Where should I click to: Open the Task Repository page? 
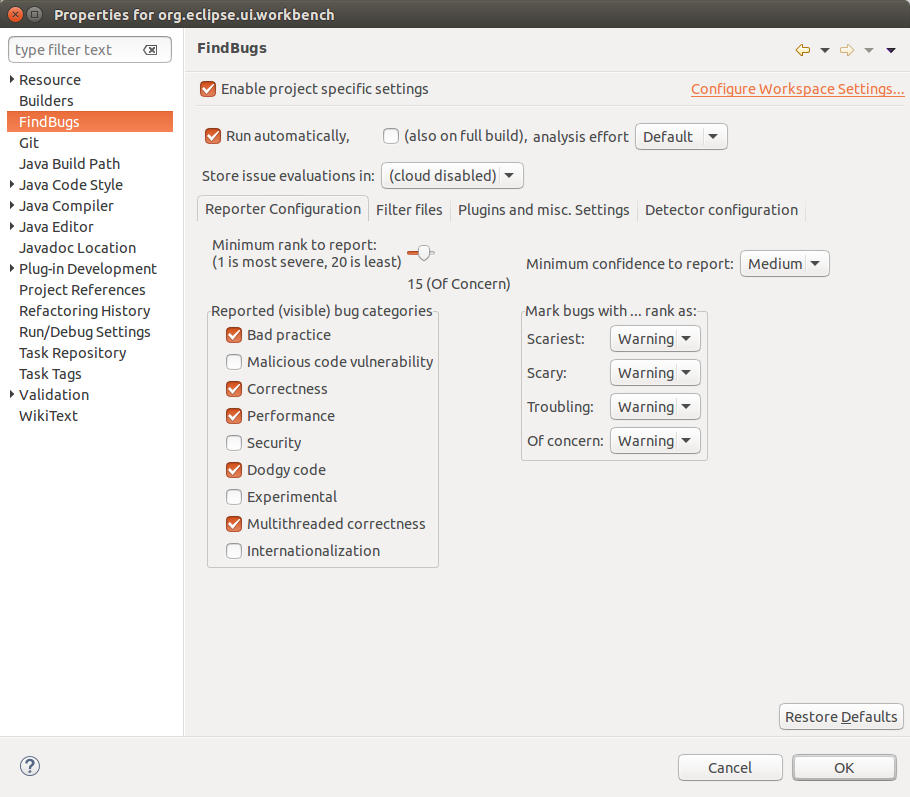(73, 353)
